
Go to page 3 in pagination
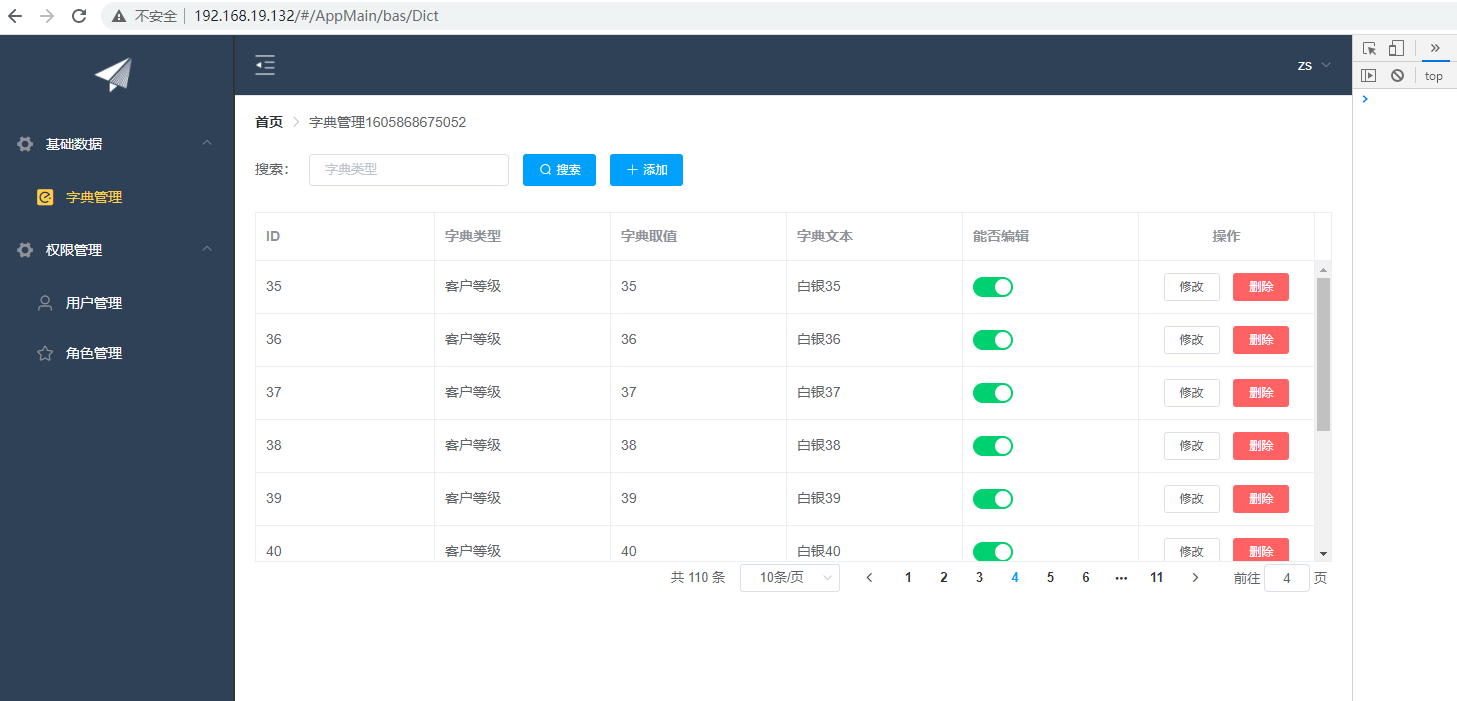point(979,578)
